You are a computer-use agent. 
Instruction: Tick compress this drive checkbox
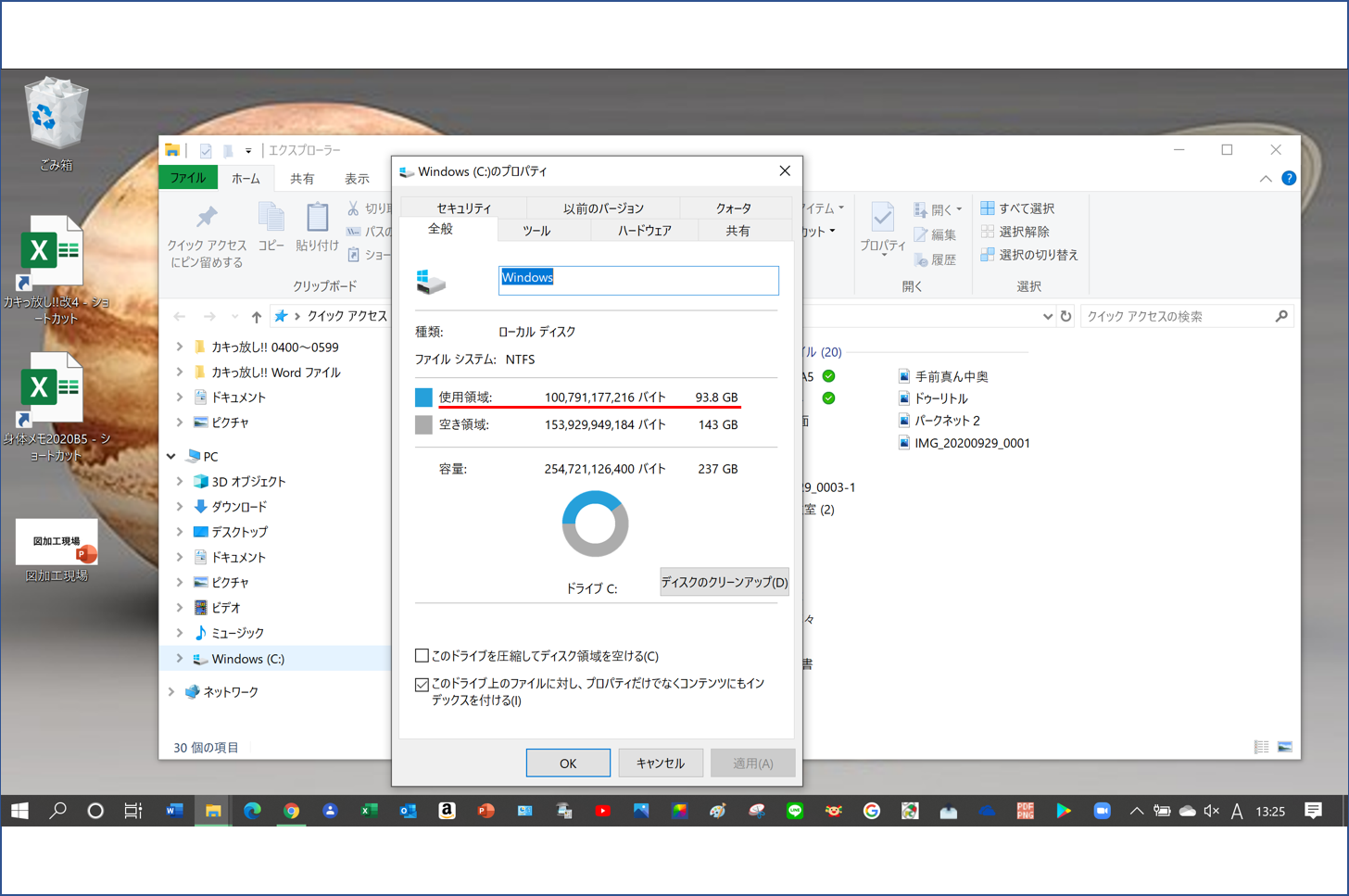click(422, 655)
